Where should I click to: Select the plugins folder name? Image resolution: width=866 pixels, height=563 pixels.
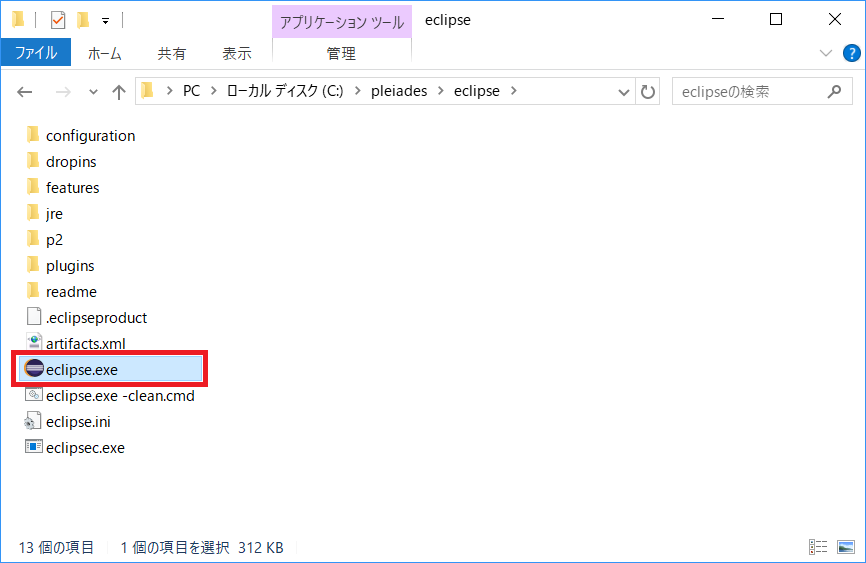click(x=70, y=266)
